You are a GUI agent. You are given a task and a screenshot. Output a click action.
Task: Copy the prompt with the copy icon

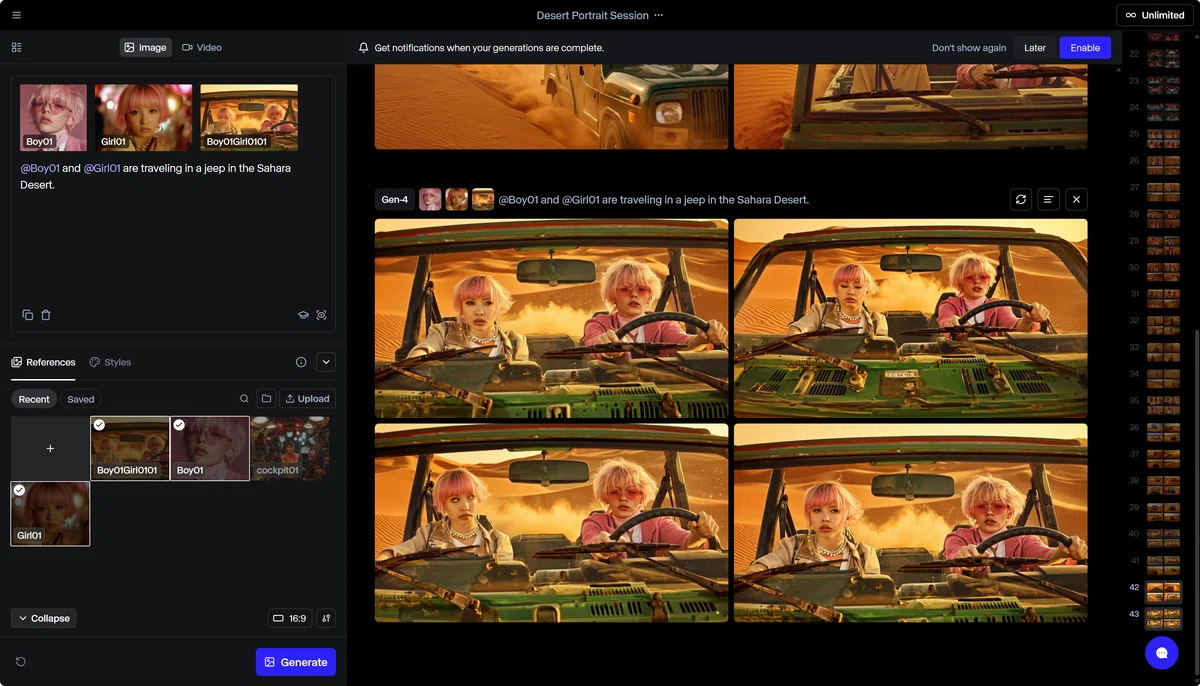tap(28, 315)
